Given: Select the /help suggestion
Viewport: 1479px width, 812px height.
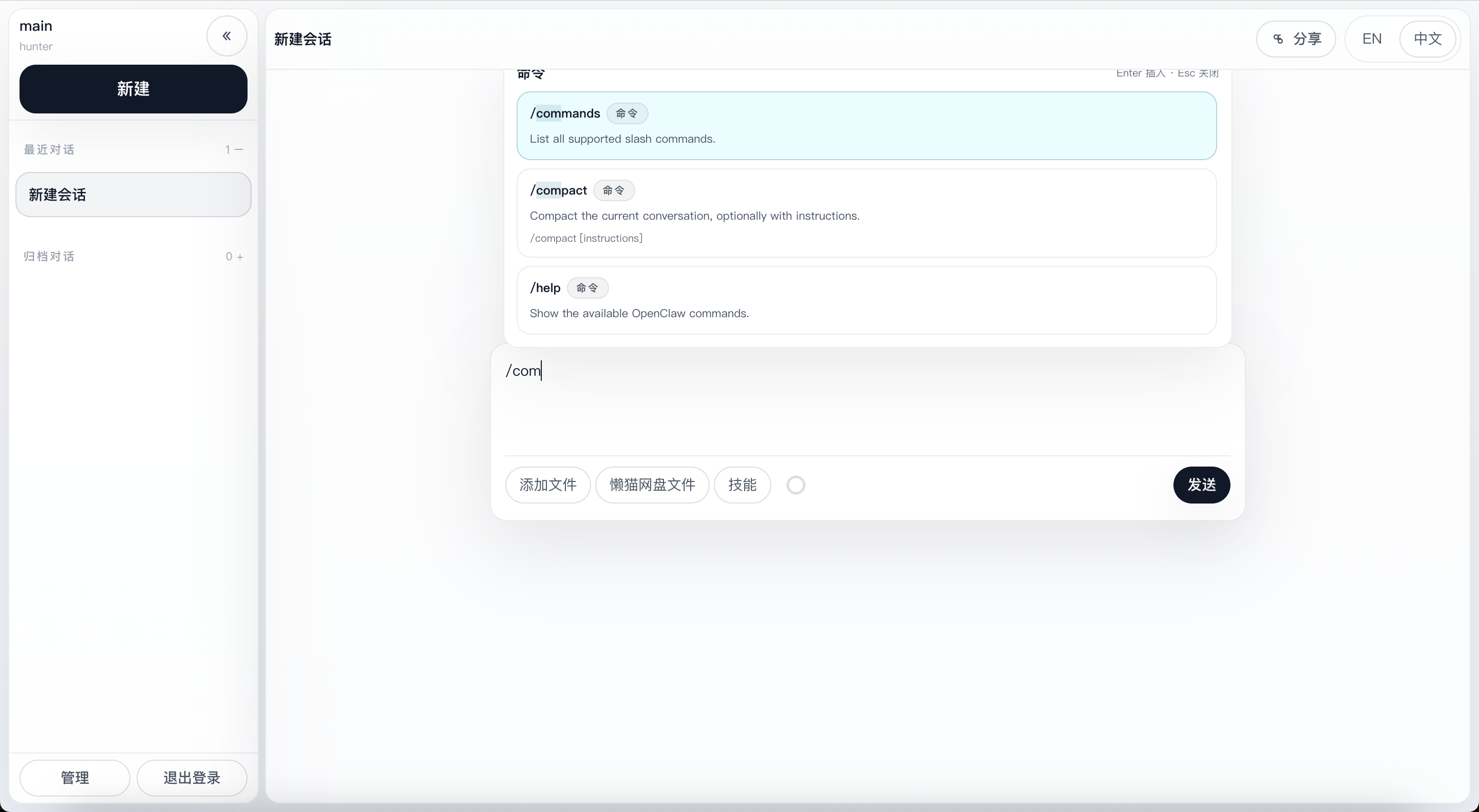Looking at the screenshot, I should pyautogui.click(x=866, y=300).
